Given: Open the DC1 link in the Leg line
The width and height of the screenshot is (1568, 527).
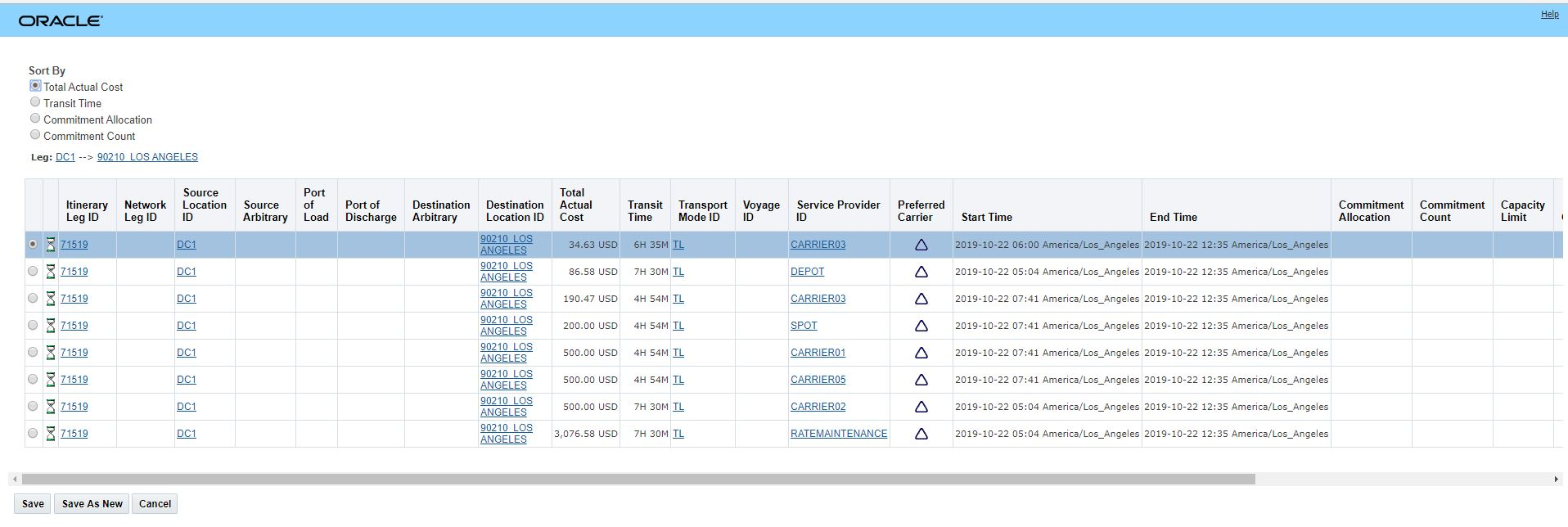Looking at the screenshot, I should point(65,157).
